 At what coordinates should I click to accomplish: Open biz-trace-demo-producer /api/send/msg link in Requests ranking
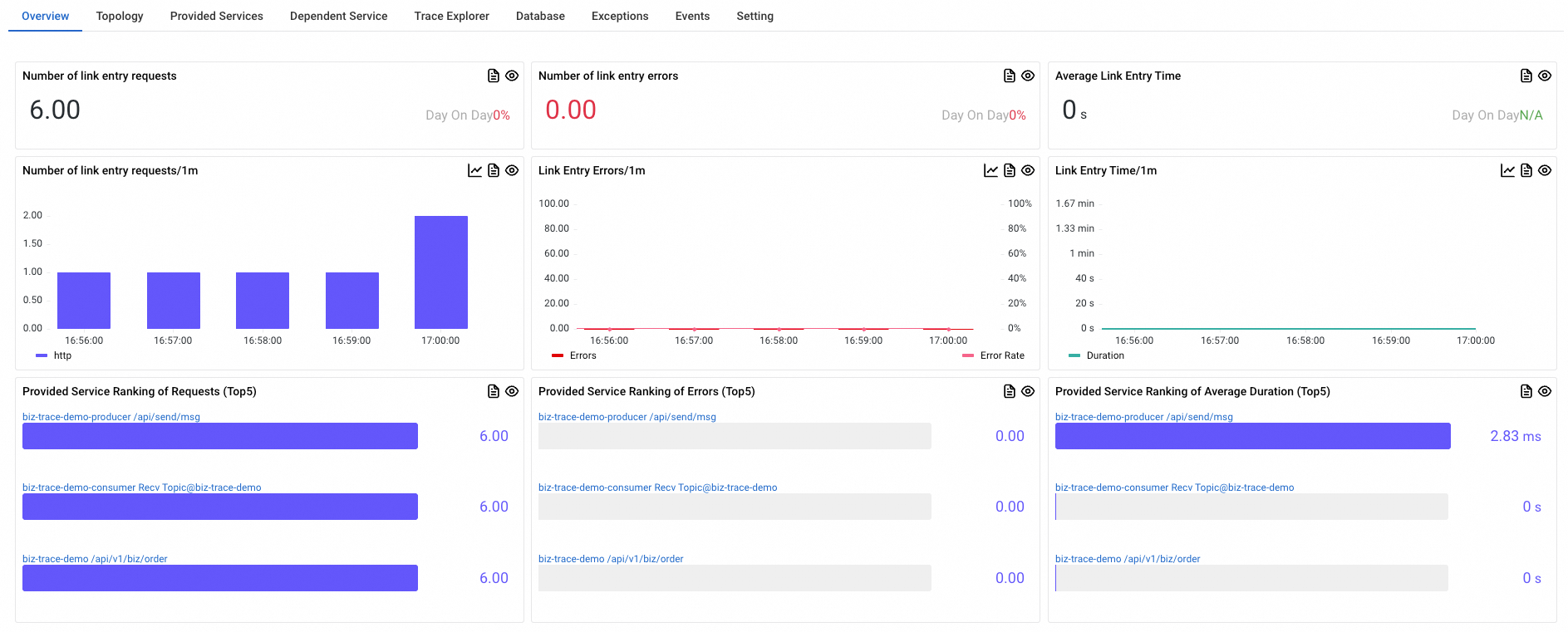click(x=111, y=417)
